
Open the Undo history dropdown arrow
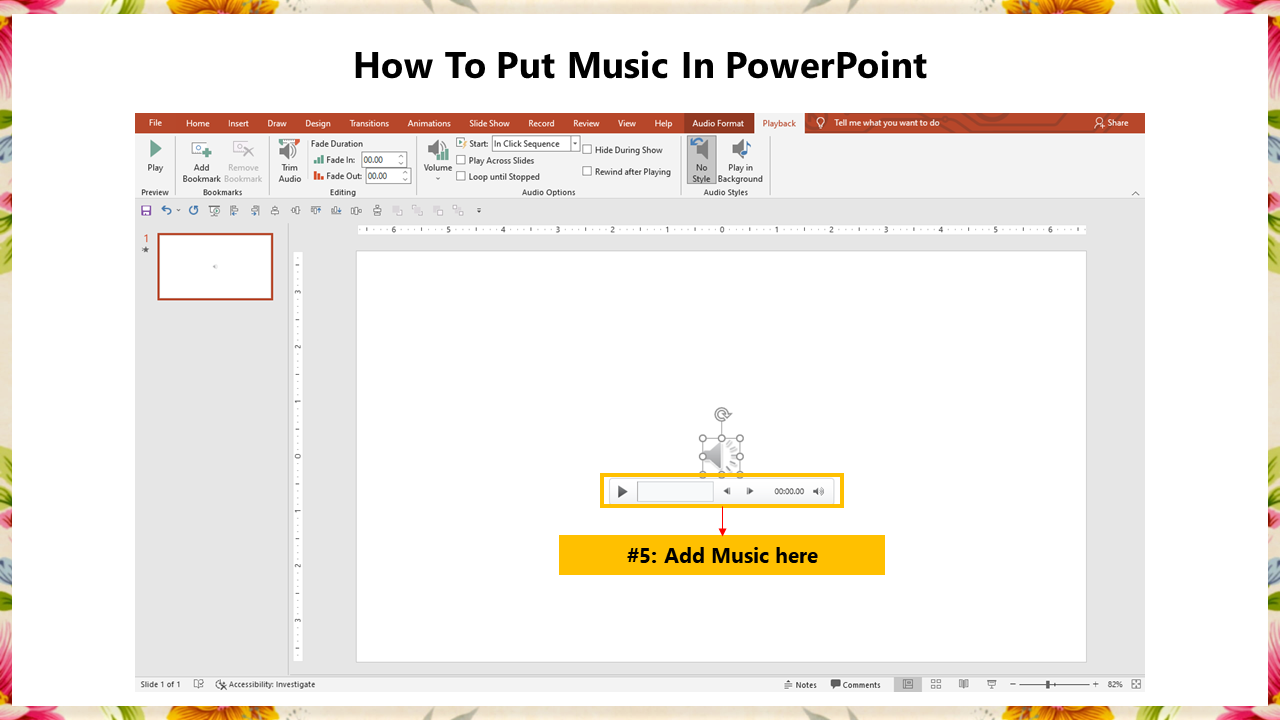coord(178,210)
